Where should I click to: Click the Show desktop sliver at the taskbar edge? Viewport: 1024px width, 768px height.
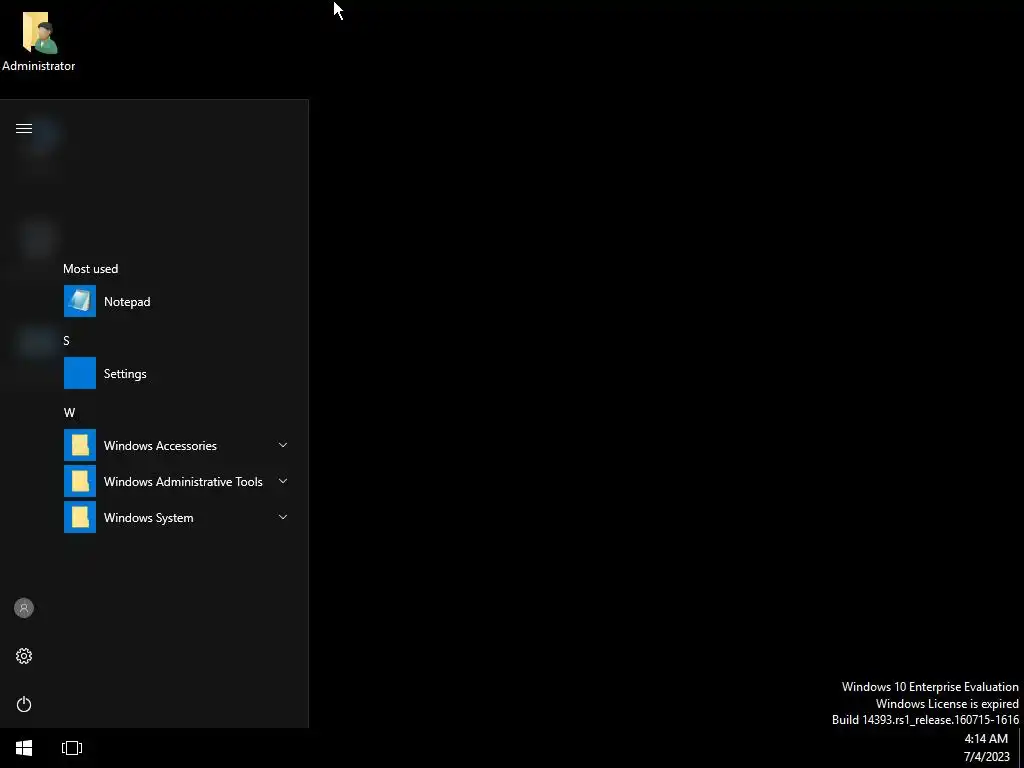pyautogui.click(x=1021, y=748)
